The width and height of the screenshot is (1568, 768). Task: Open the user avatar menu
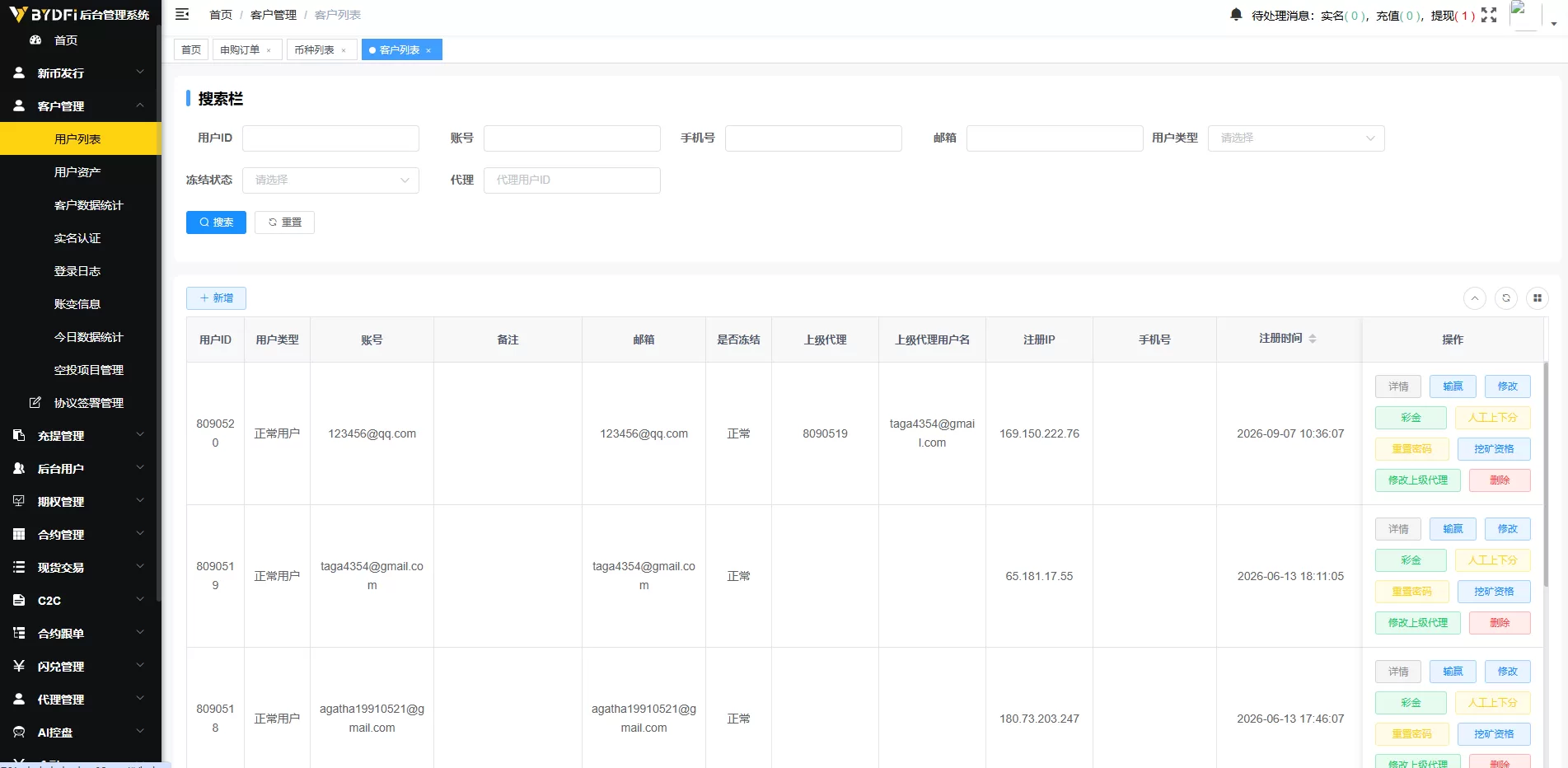point(1524,15)
